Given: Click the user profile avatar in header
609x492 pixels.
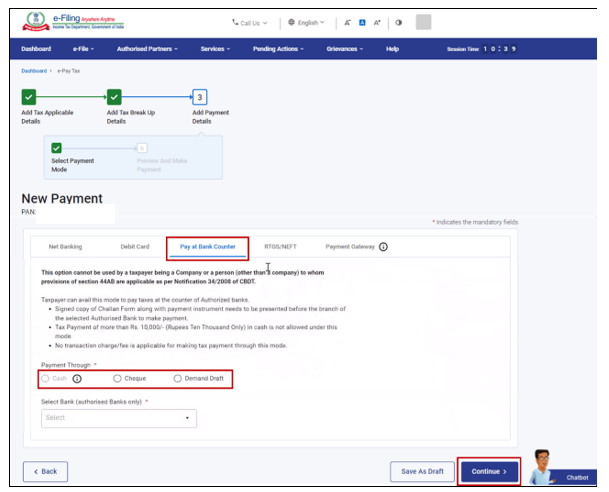Looking at the screenshot, I should 423,22.
